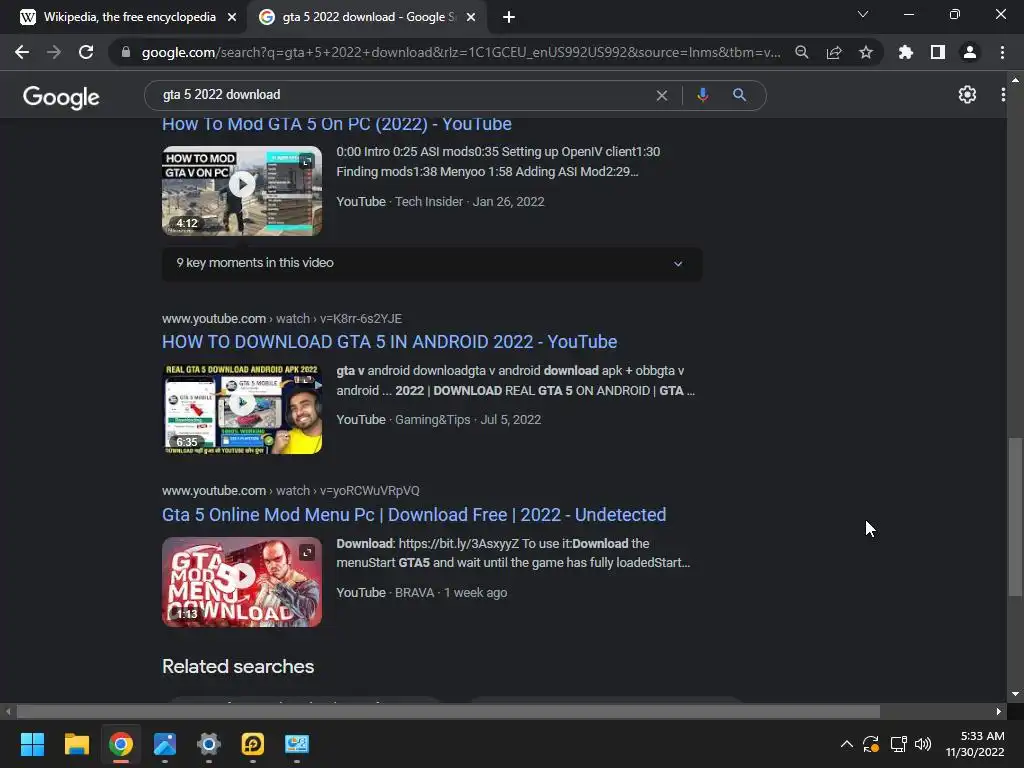Open the Chrome profile avatar
This screenshot has width=1024, height=768.
pos(970,52)
